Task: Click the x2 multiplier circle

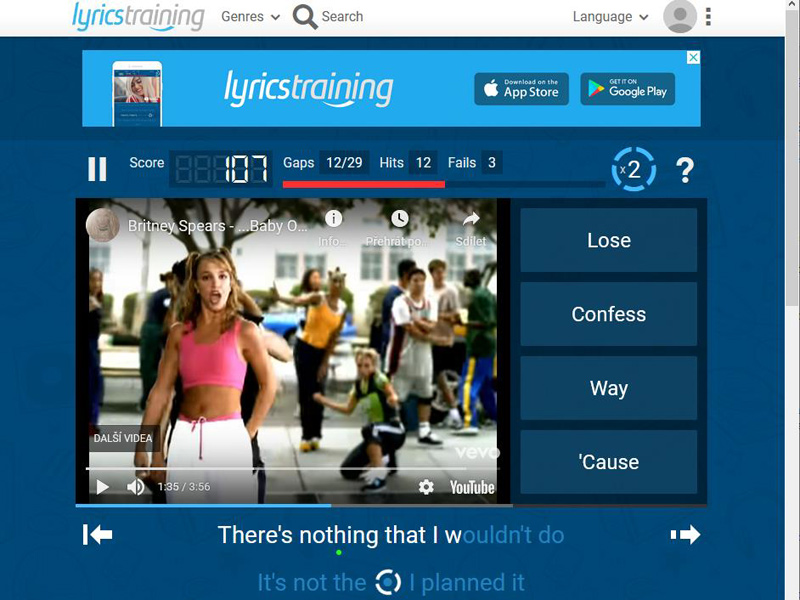Action: (x=633, y=169)
